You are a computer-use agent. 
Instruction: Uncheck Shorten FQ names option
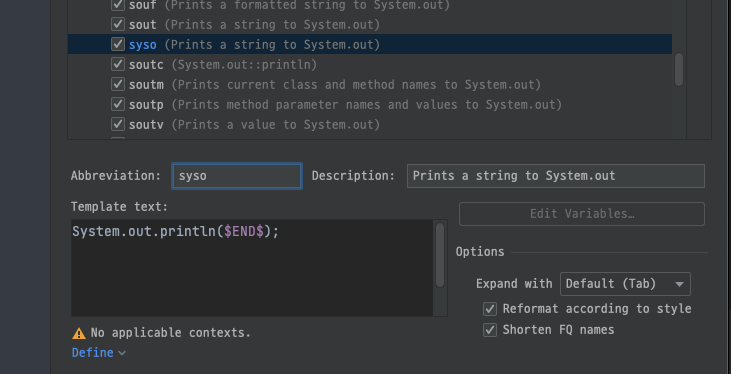click(x=490, y=330)
